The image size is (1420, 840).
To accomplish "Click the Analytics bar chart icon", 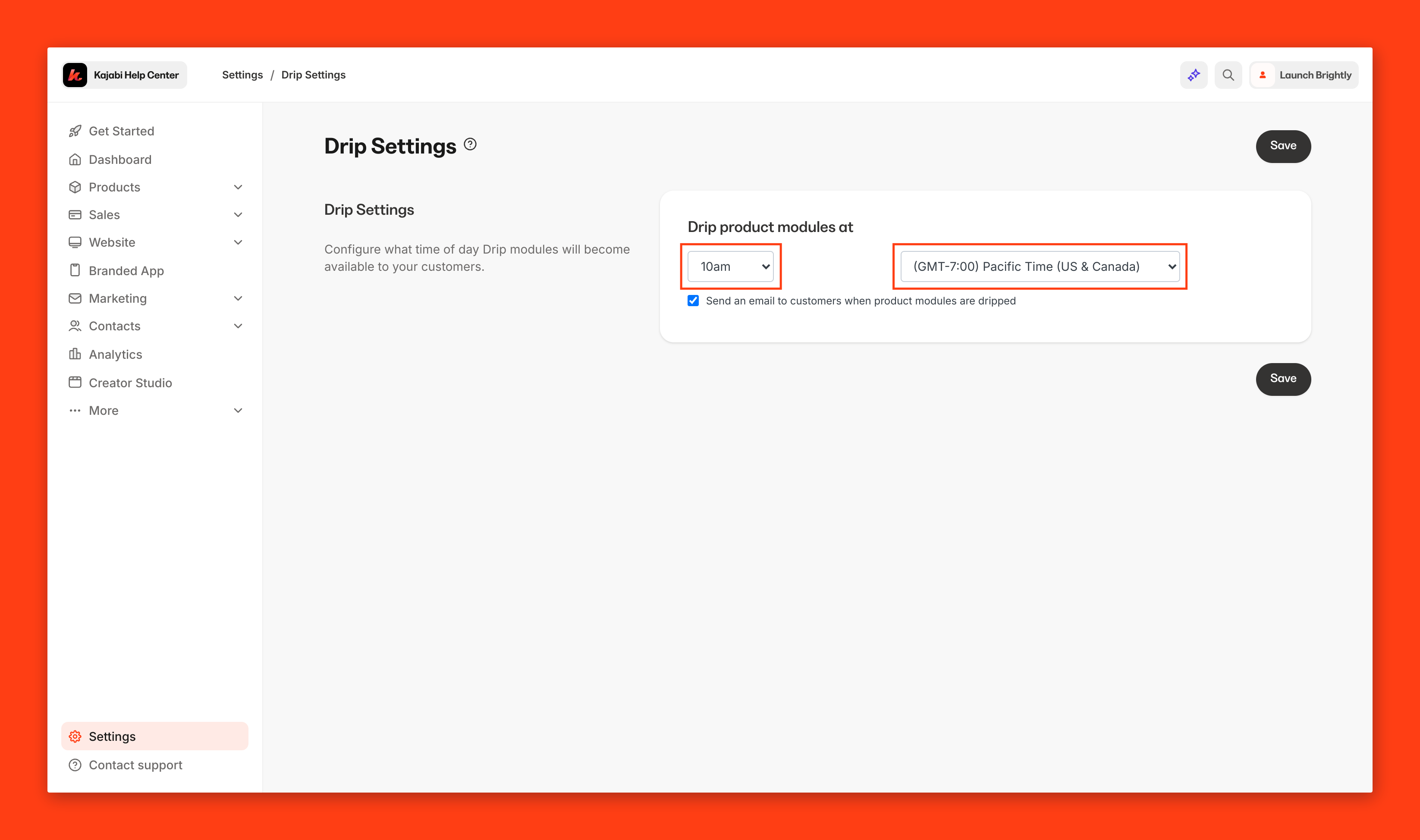I will click(75, 354).
